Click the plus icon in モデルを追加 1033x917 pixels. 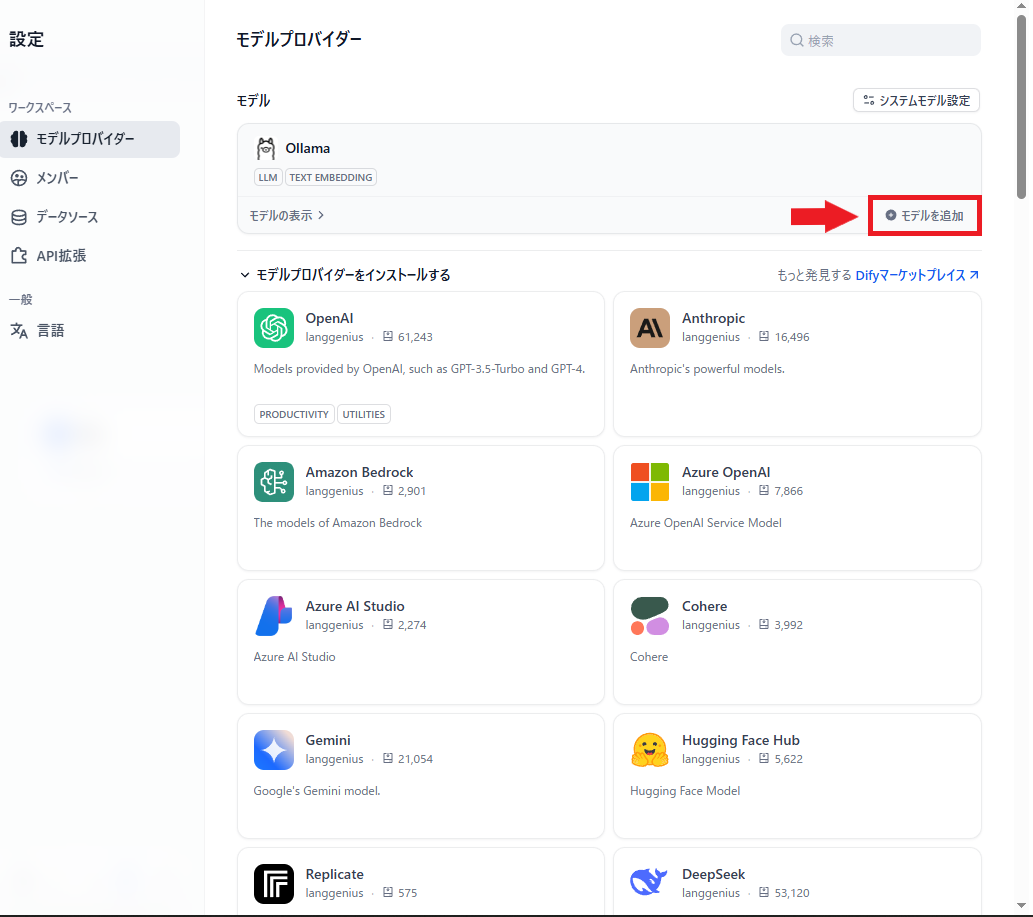[891, 215]
